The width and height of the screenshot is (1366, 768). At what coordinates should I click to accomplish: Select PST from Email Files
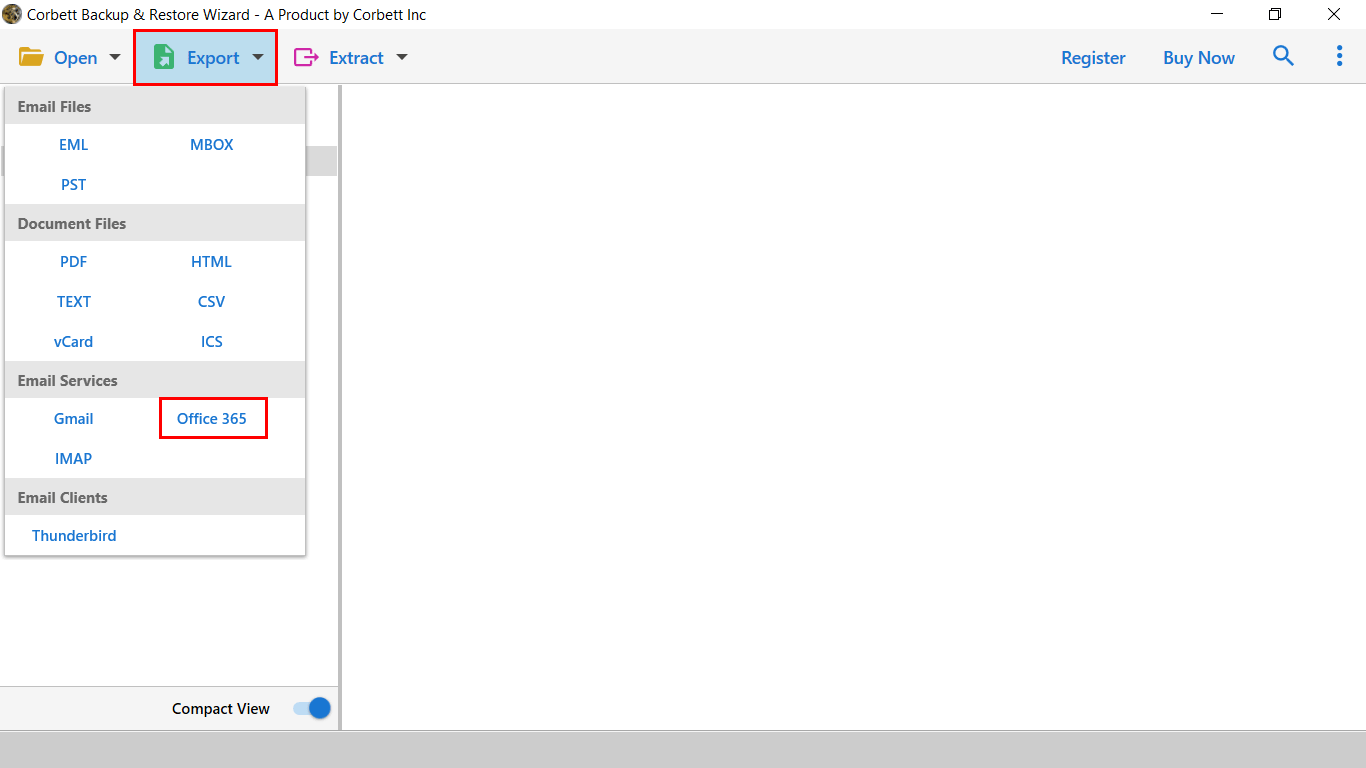[73, 184]
